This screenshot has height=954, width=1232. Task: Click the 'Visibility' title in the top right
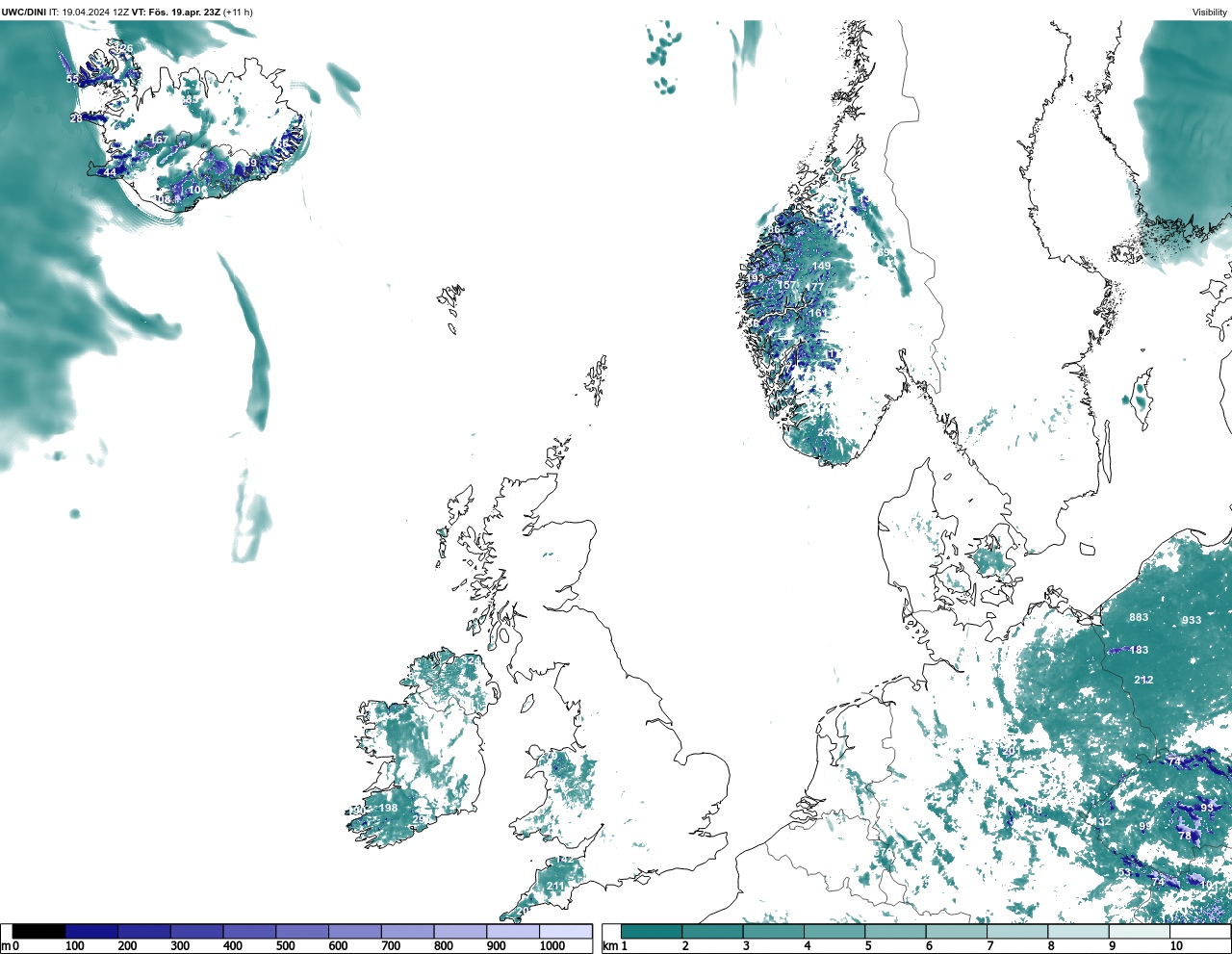pos(1210,13)
